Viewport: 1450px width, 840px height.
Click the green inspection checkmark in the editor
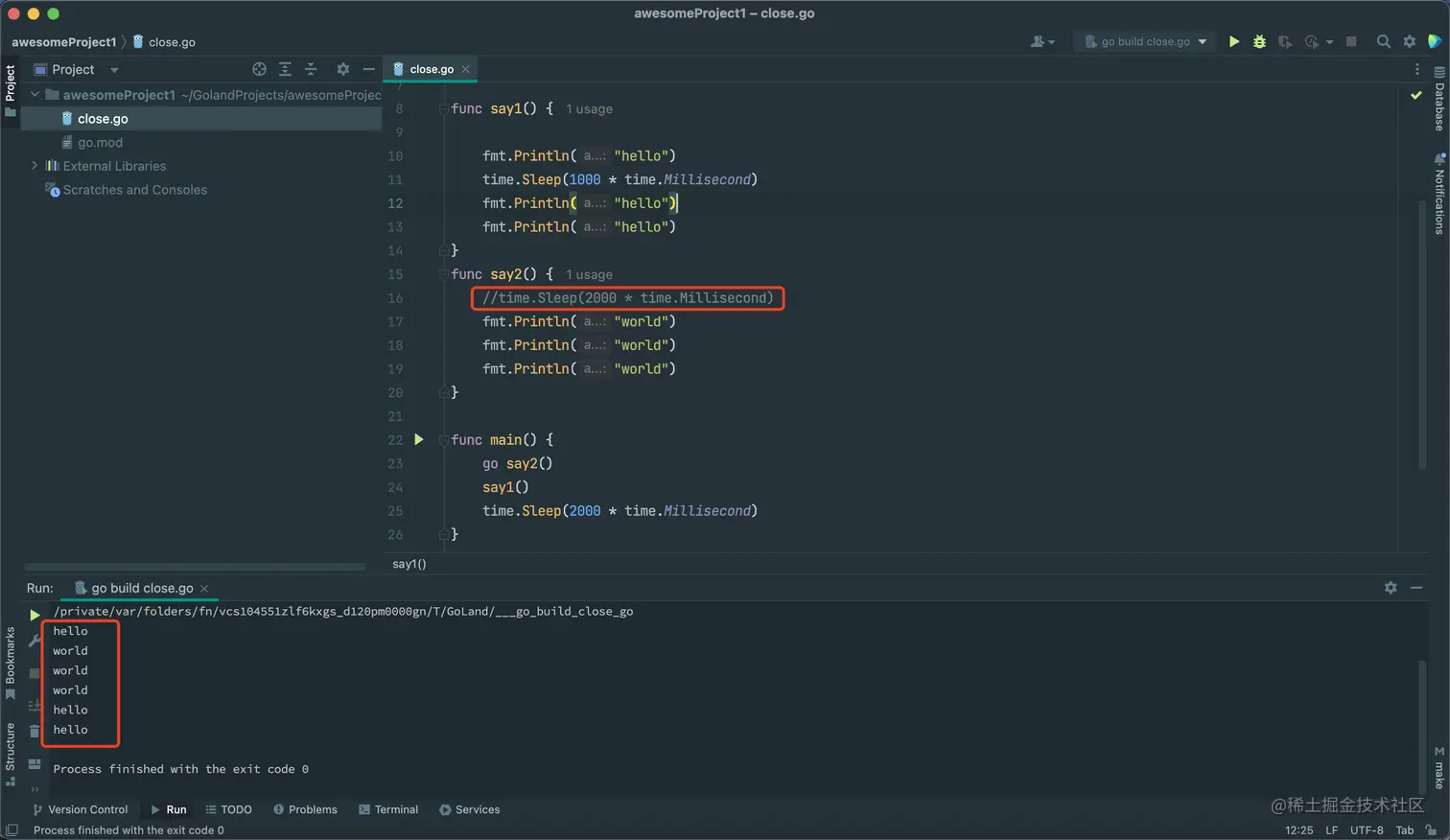click(1416, 95)
